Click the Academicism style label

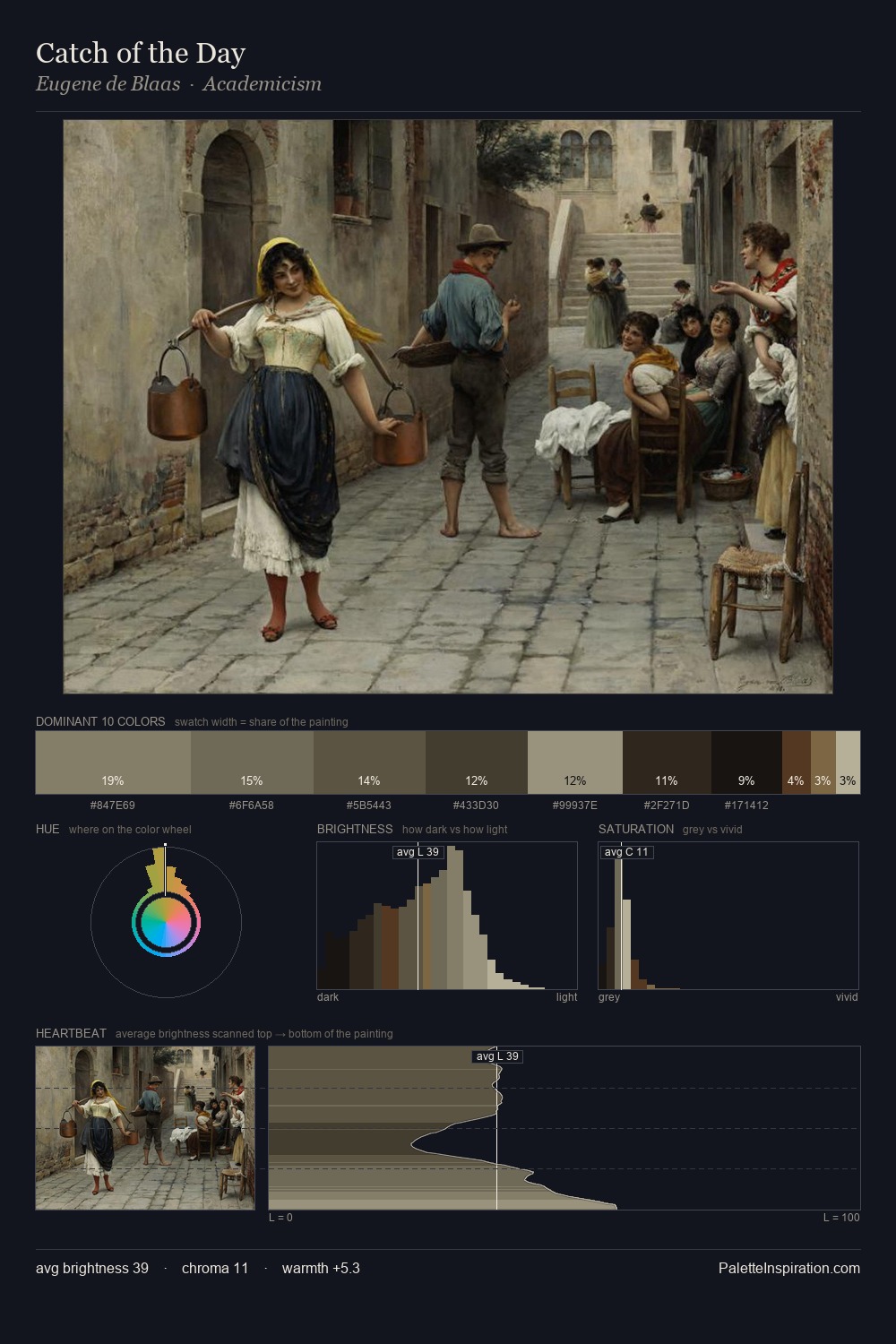(x=262, y=84)
